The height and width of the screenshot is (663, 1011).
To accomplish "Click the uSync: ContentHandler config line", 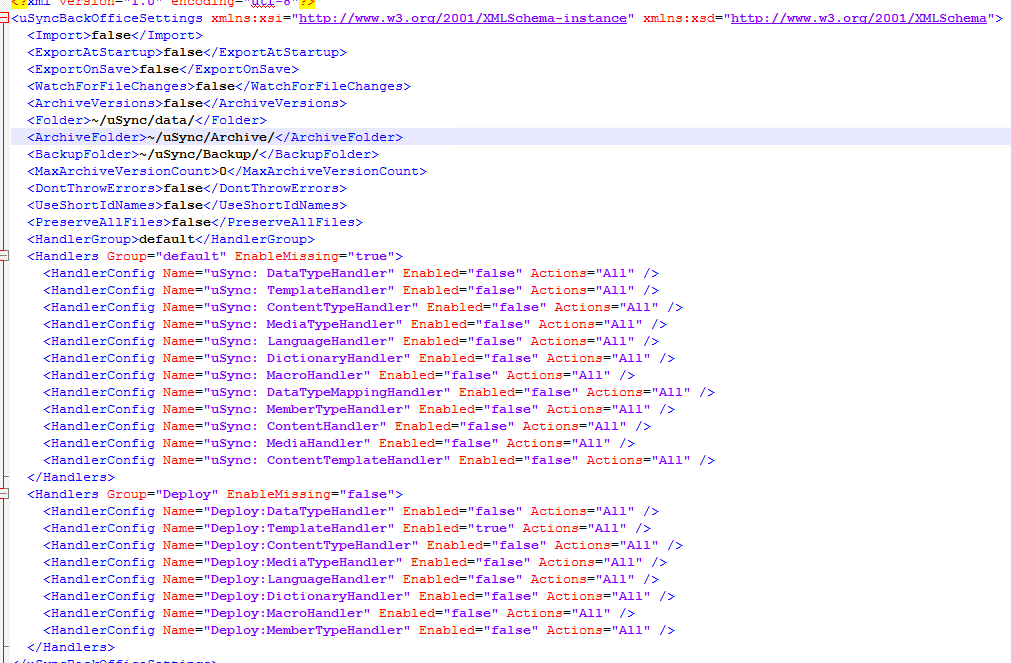I will [x=348, y=426].
